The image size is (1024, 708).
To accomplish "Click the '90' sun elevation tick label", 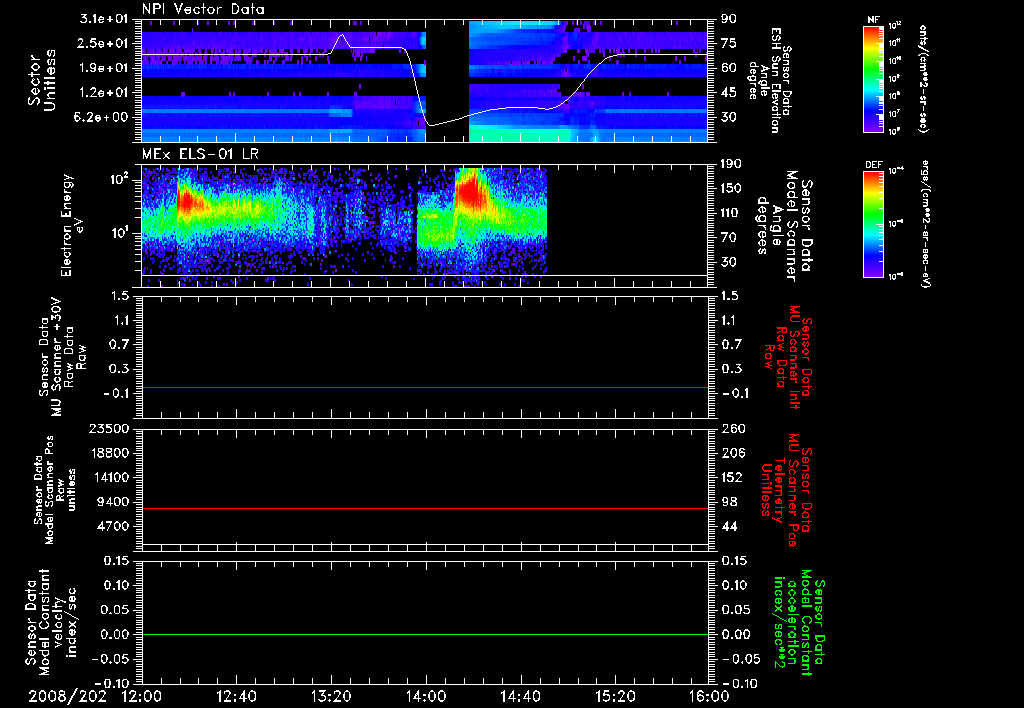I will pyautogui.click(x=729, y=19).
